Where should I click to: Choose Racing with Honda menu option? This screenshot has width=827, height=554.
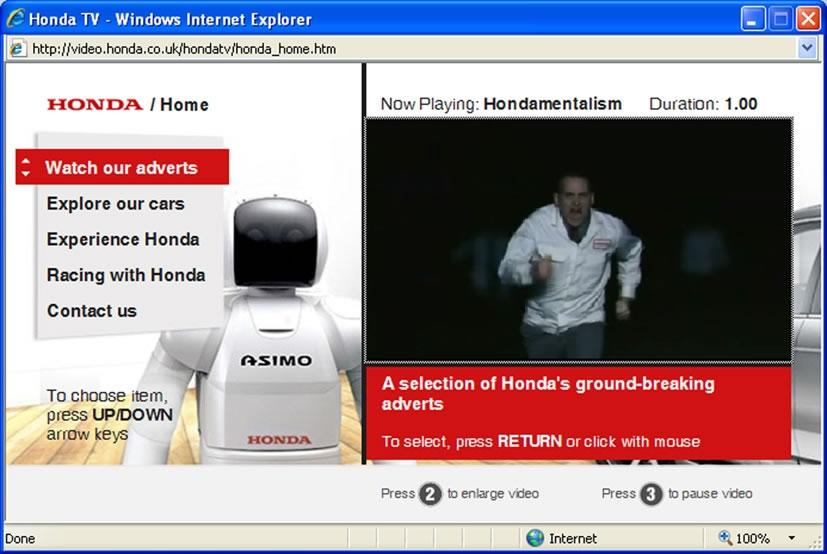click(x=126, y=275)
